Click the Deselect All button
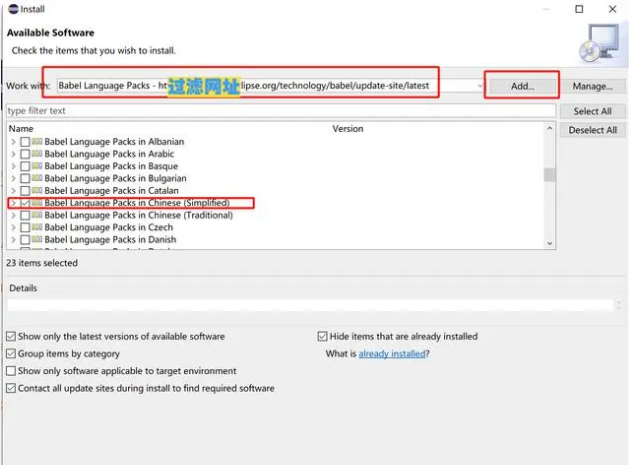This screenshot has height=465, width=629. tap(592, 130)
